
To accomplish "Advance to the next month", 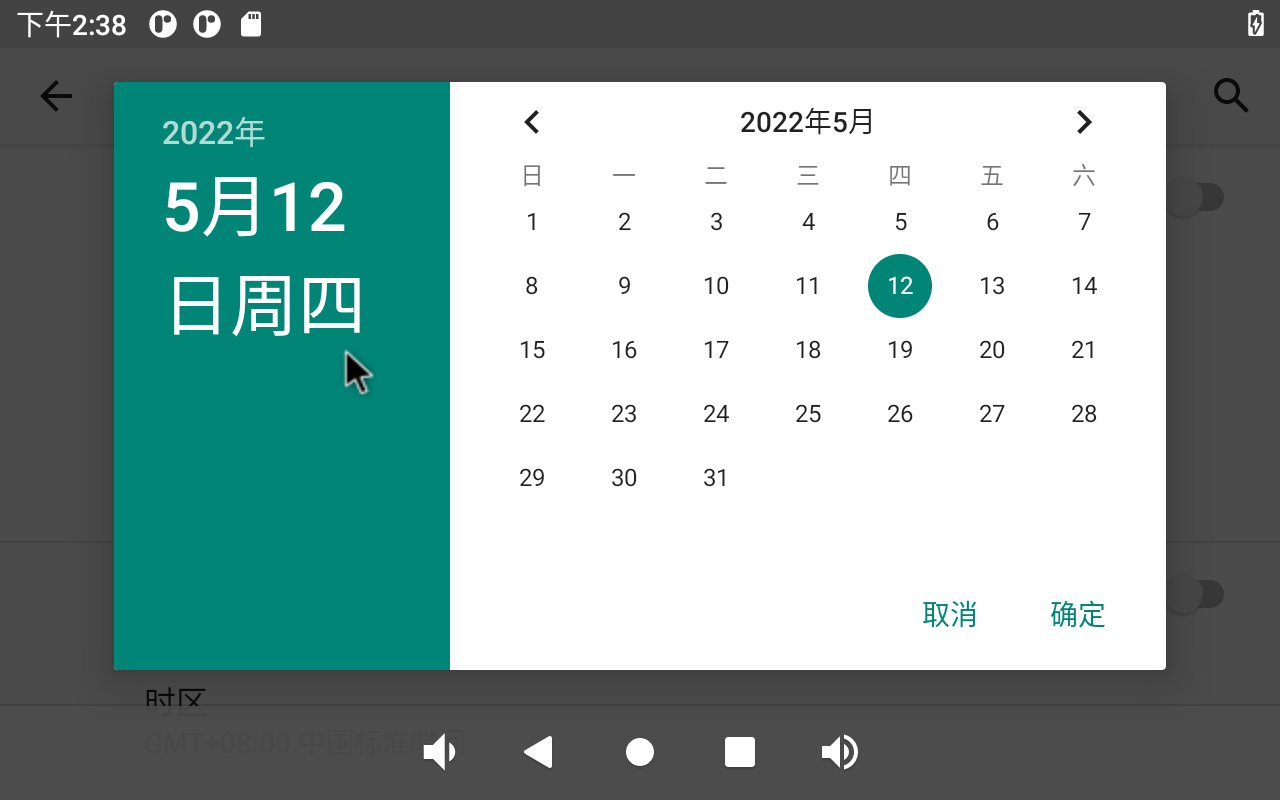I will tap(1084, 122).
